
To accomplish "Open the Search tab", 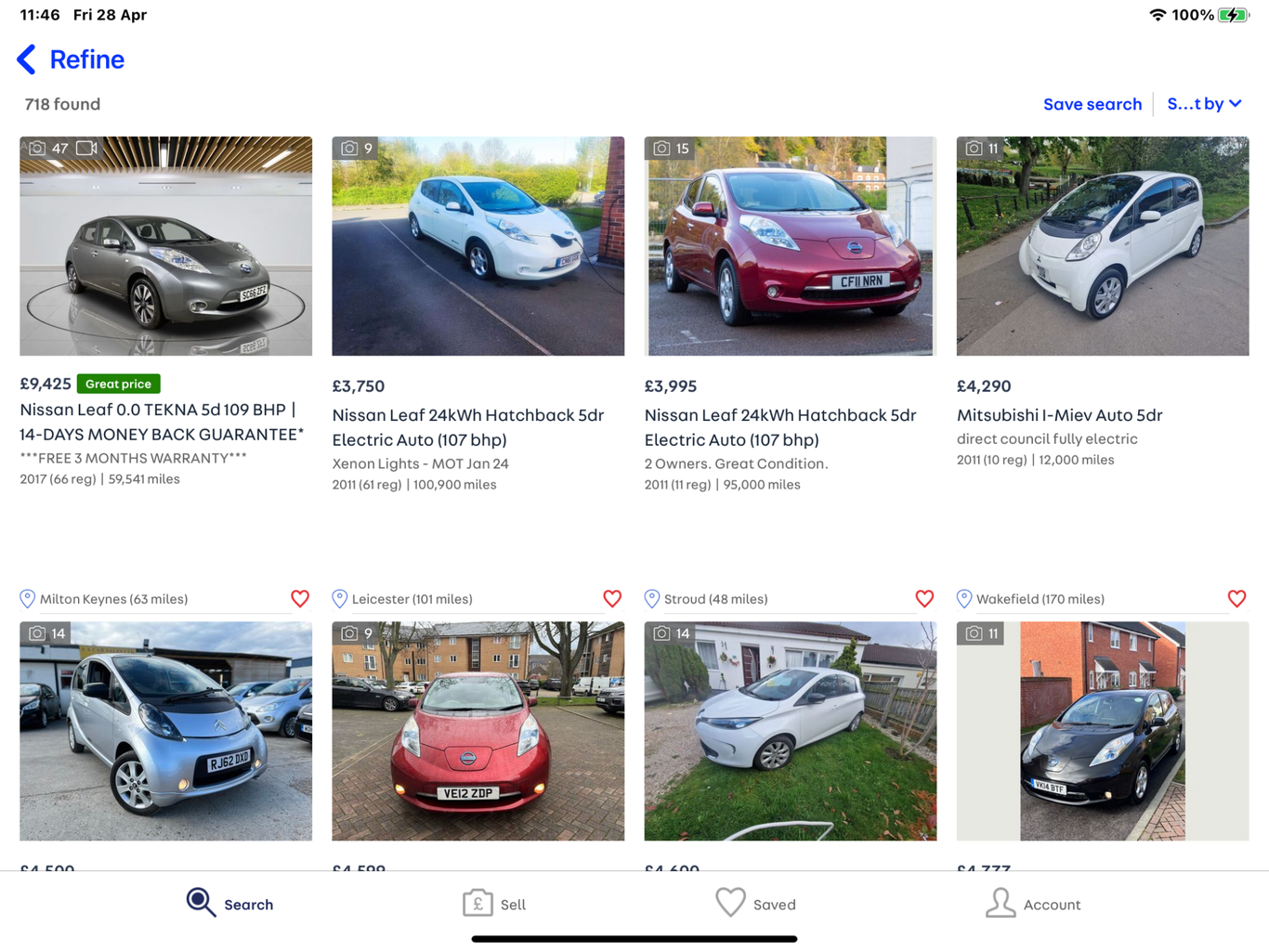I will (229, 903).
